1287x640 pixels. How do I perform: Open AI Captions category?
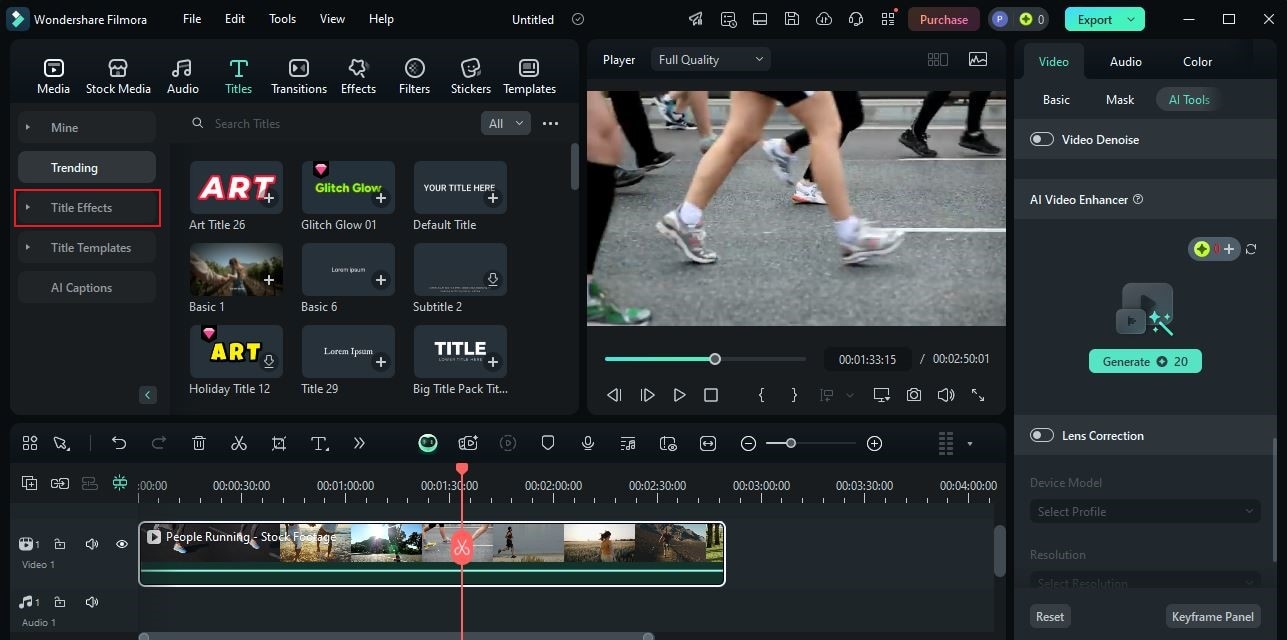[87, 287]
